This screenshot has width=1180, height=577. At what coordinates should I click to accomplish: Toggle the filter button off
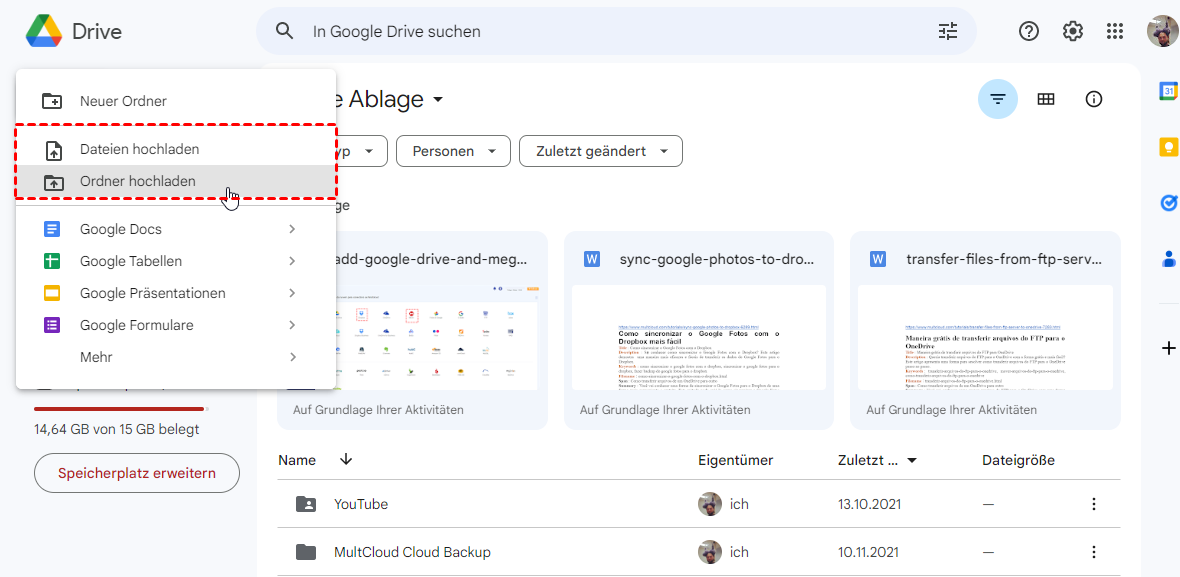click(x=997, y=99)
